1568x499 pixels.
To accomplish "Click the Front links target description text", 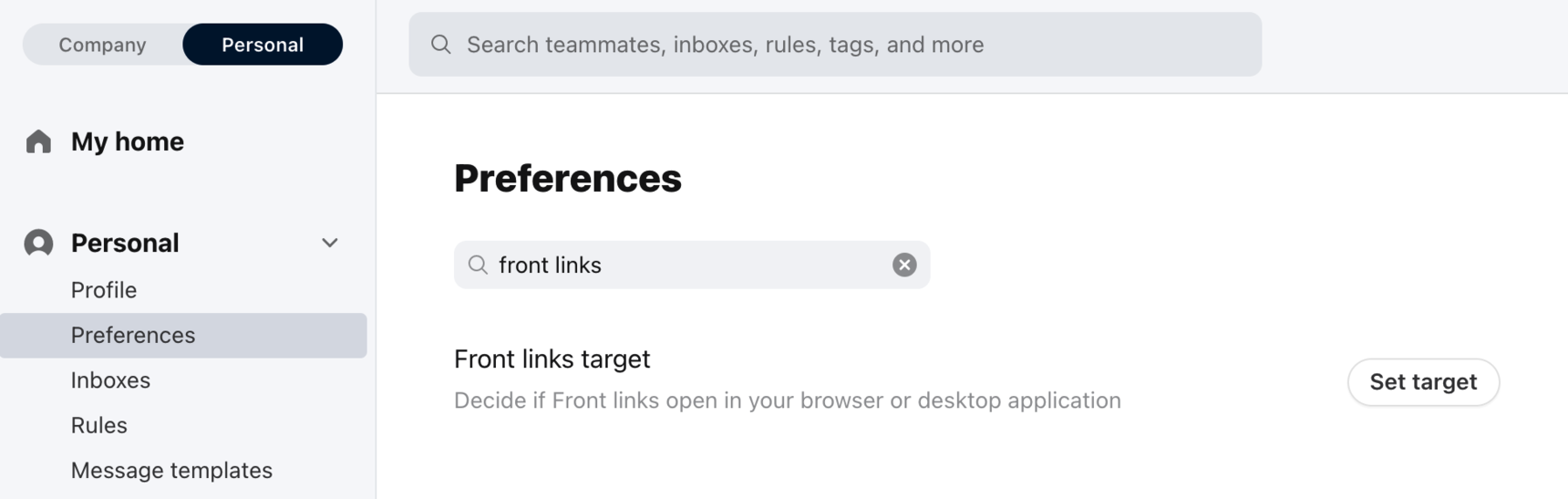I will (x=788, y=400).
